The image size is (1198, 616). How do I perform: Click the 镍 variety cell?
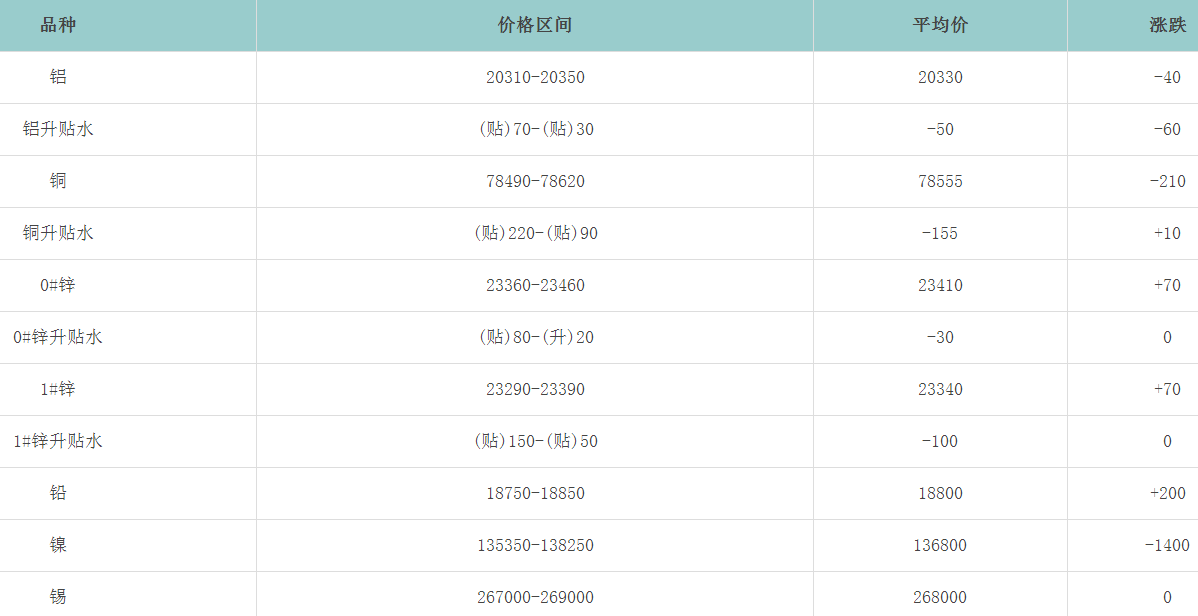(x=58, y=545)
